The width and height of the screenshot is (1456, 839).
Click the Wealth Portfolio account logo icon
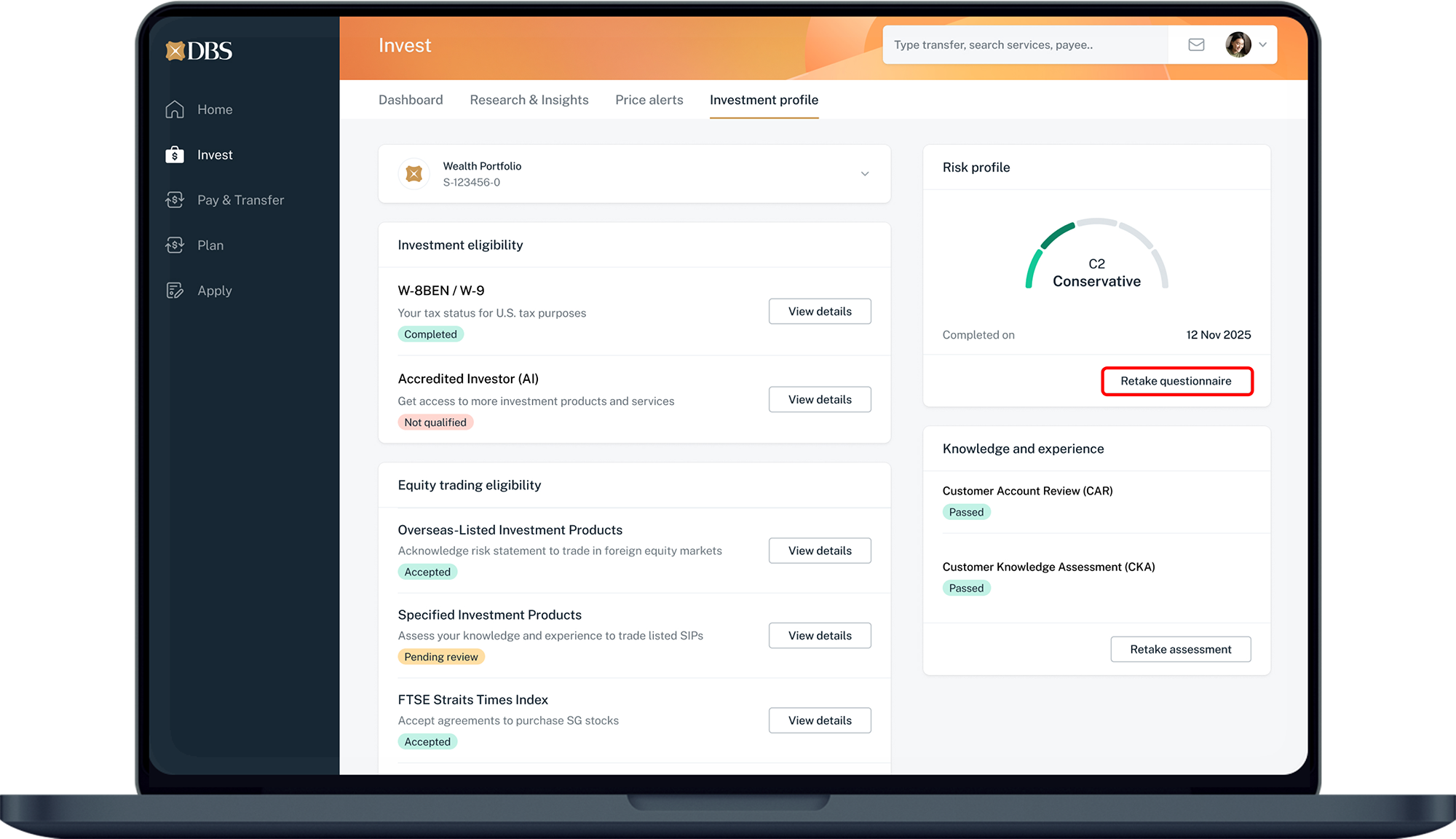[414, 174]
